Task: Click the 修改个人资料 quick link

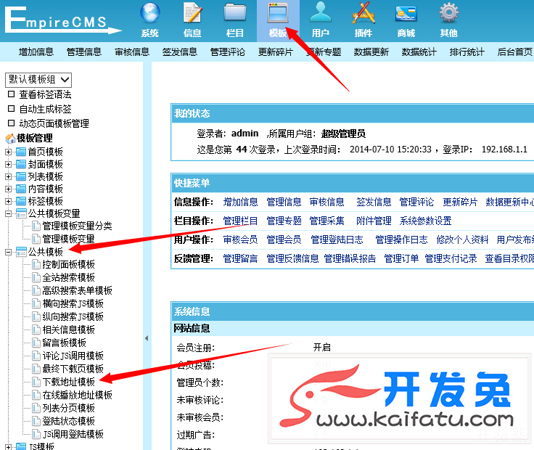Action: pos(462,240)
